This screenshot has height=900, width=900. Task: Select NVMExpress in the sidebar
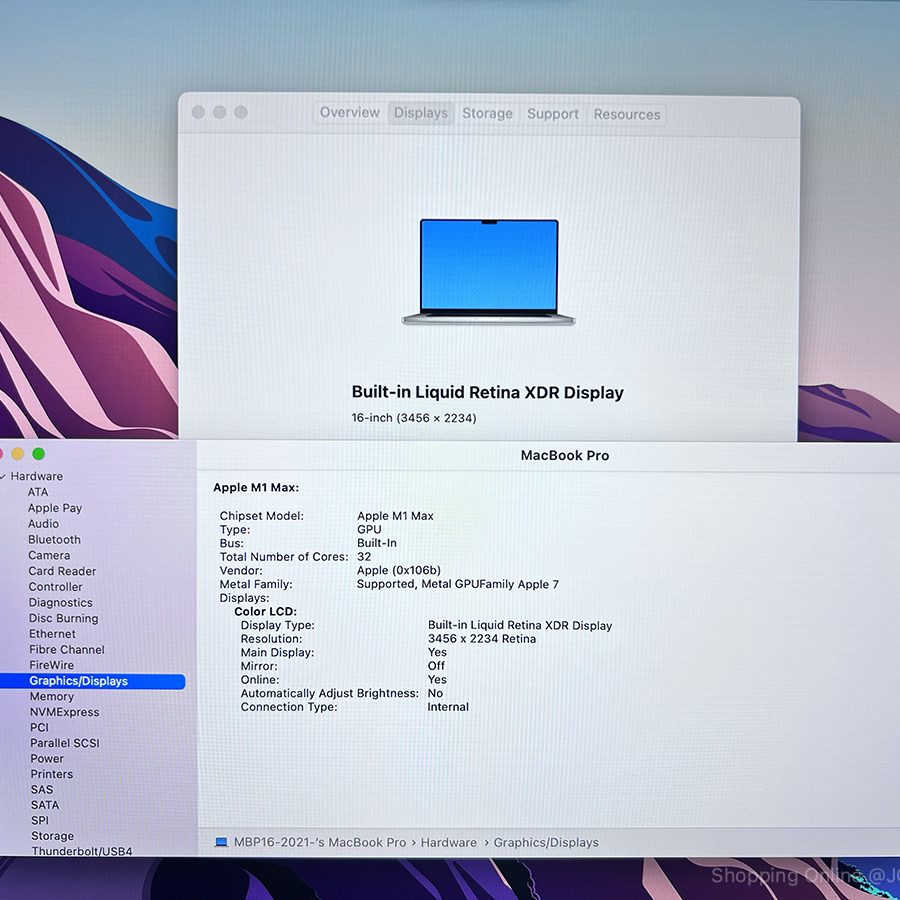[x=65, y=712]
